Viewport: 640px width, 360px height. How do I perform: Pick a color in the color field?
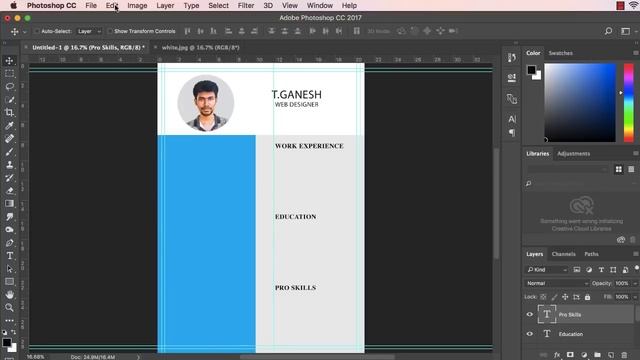(x=580, y=102)
